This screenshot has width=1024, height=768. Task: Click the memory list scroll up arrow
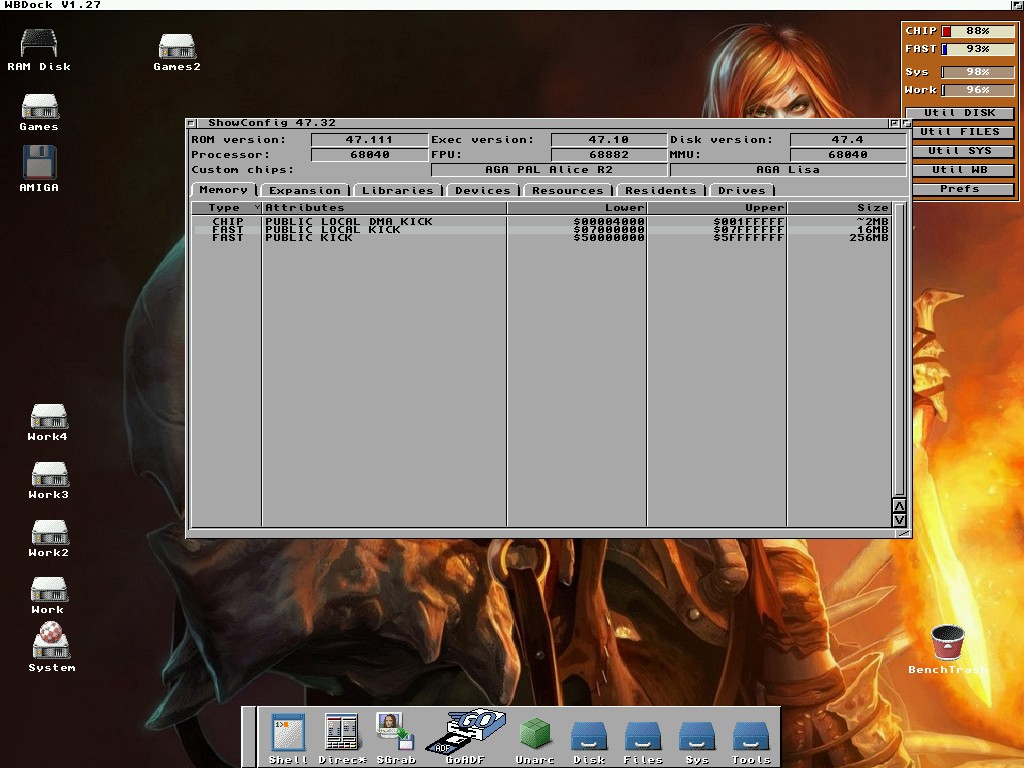pyautogui.click(x=899, y=506)
